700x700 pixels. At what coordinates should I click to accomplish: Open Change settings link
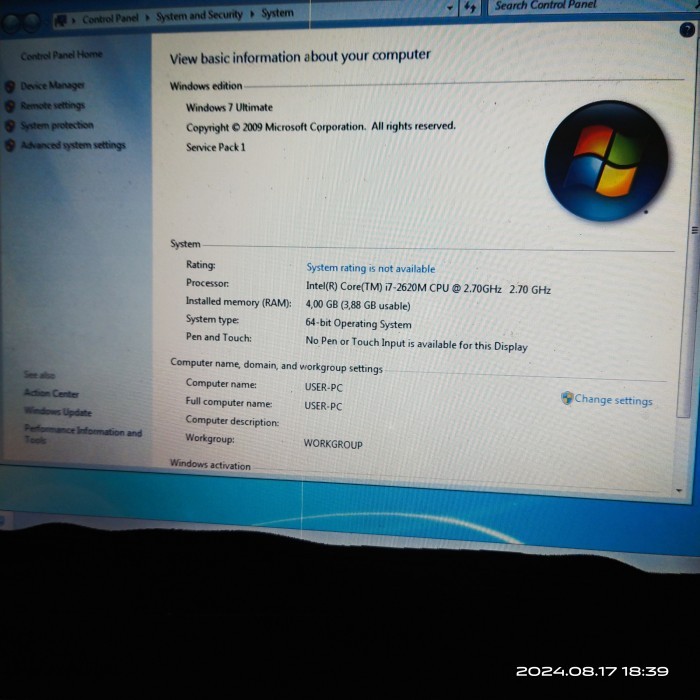[x=613, y=400]
